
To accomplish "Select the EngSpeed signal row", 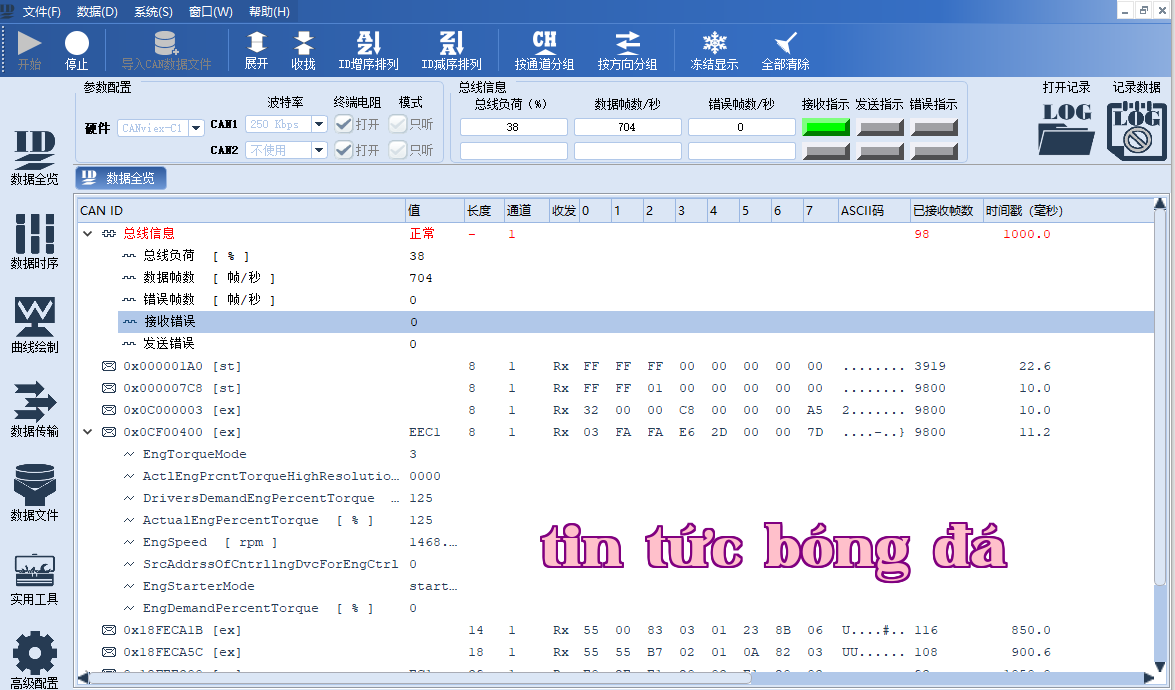I will pyautogui.click(x=635, y=542).
